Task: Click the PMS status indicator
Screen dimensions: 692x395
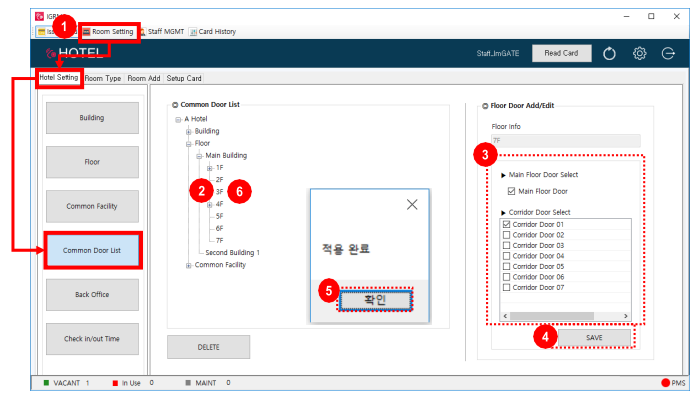Action: (x=673, y=383)
